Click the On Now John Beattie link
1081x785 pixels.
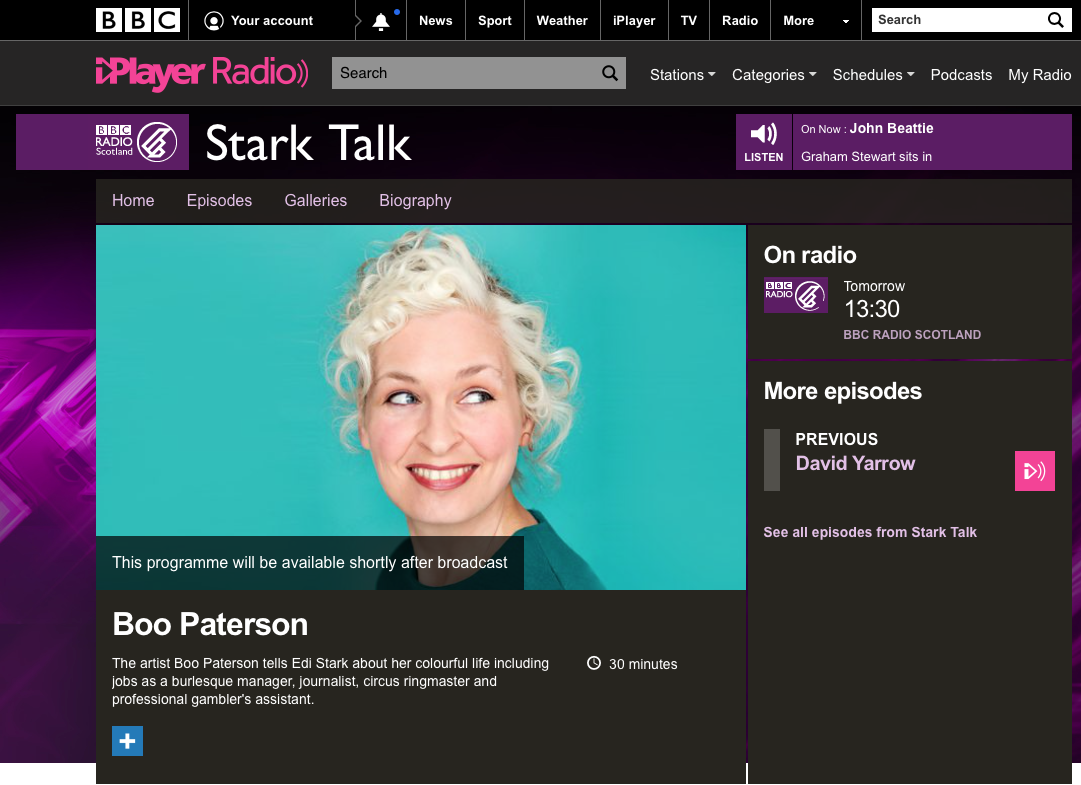[867, 128]
